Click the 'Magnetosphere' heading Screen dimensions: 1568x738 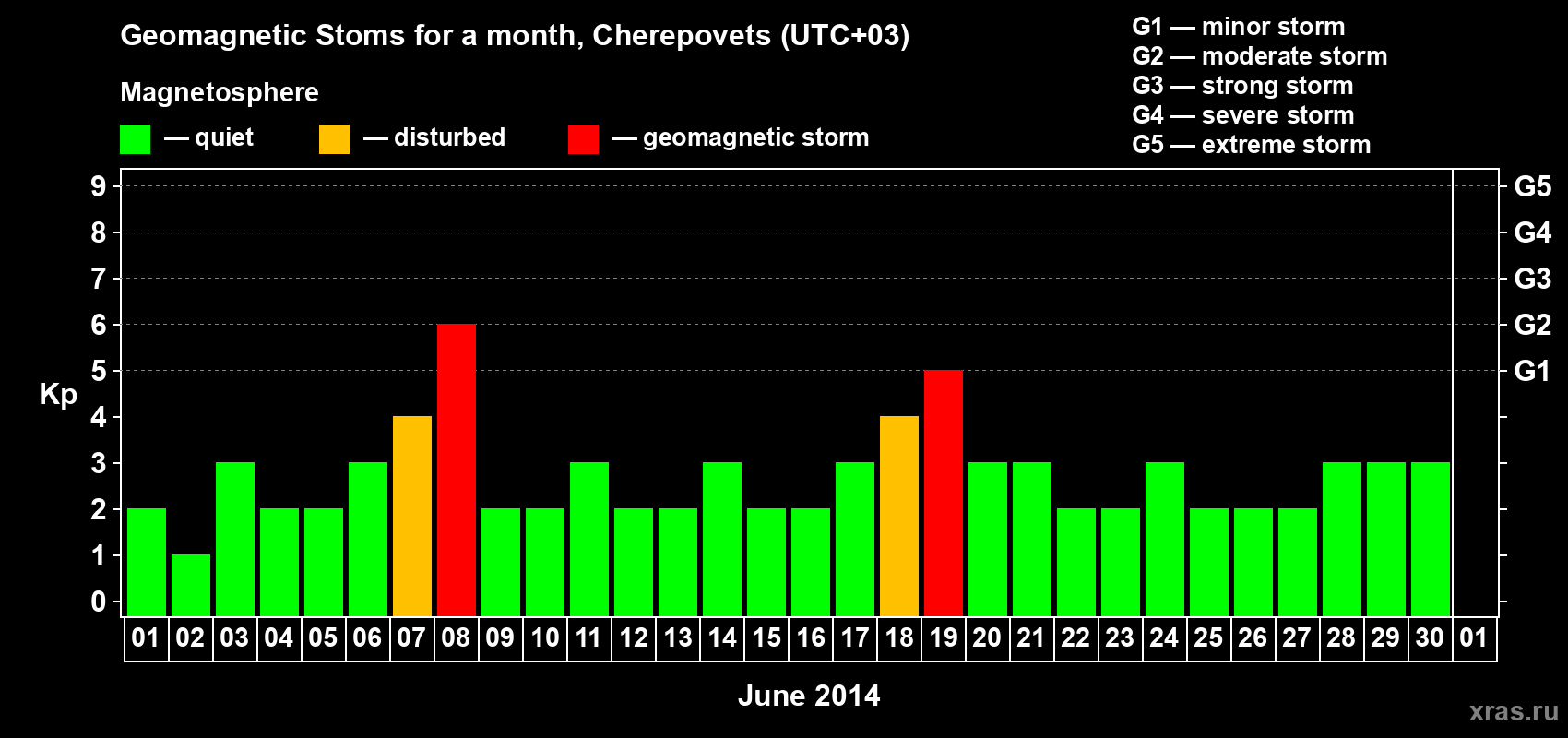pyautogui.click(x=220, y=92)
